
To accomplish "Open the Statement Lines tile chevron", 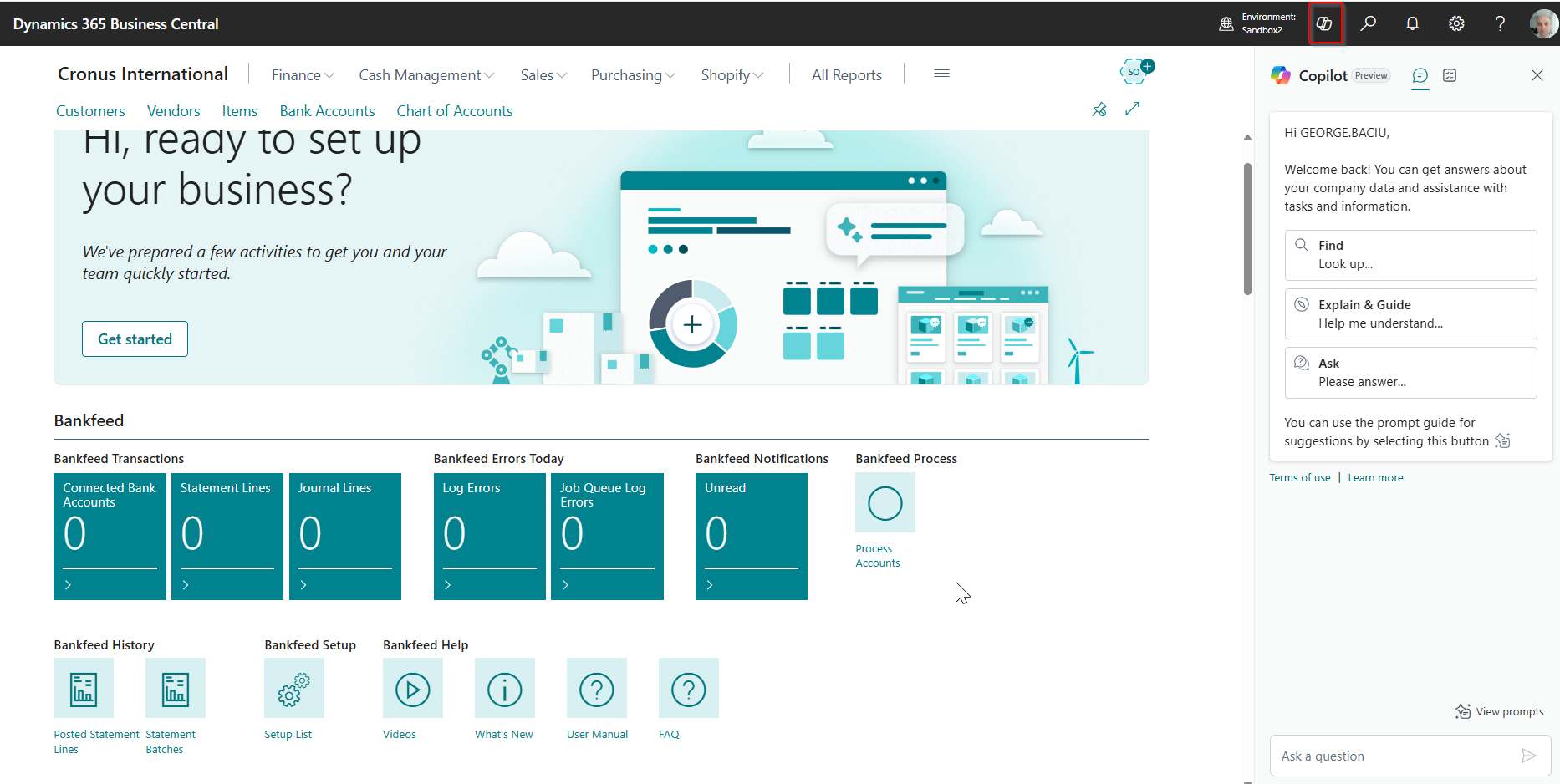I will pos(186,585).
